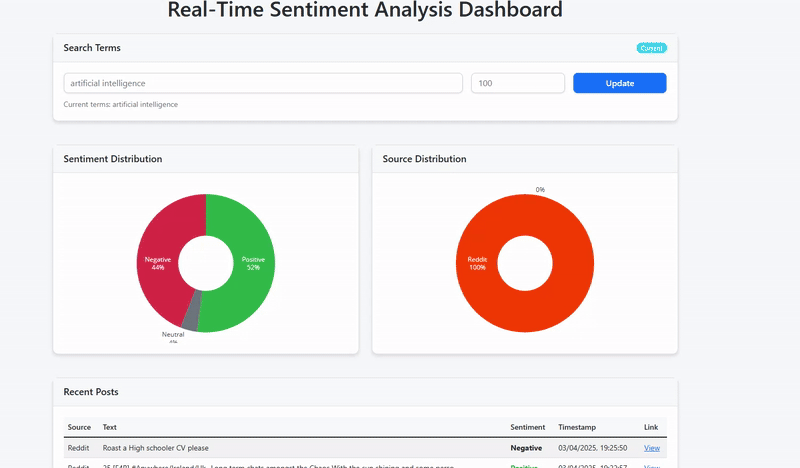Open the View link for the Roast CV post
This screenshot has height=468, width=800.
(652, 448)
